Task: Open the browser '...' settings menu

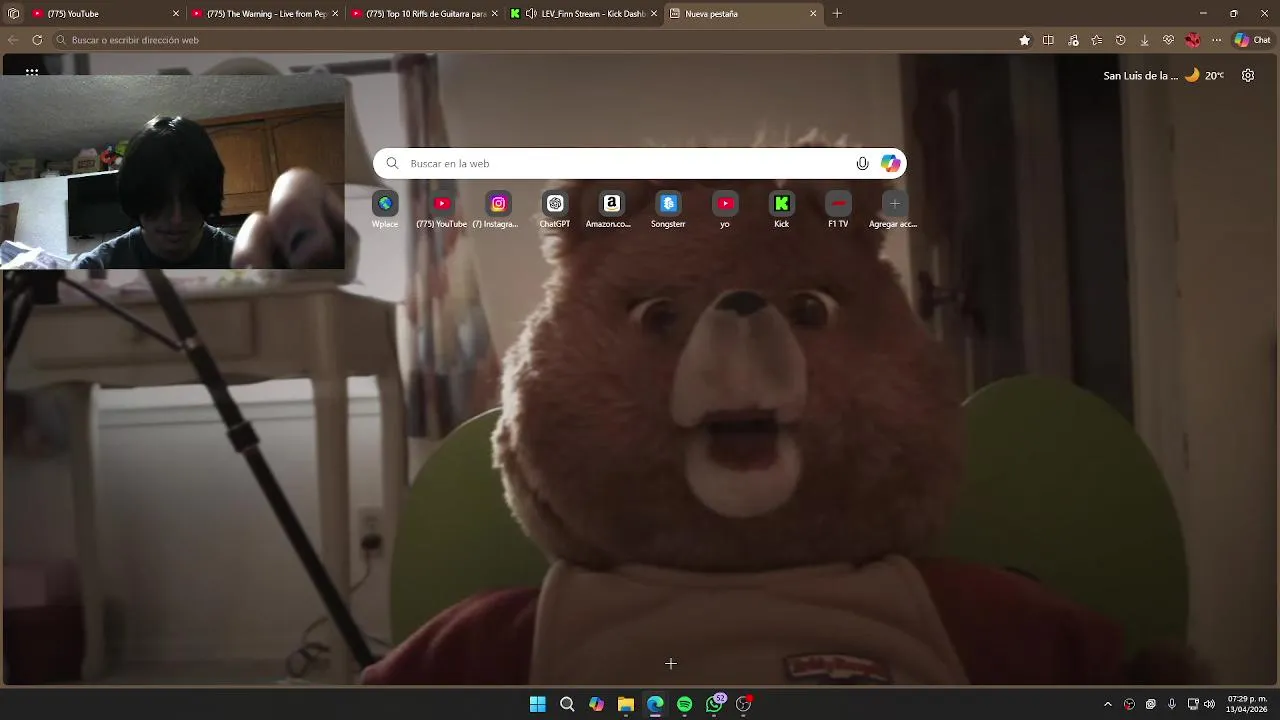Action: (x=1216, y=40)
